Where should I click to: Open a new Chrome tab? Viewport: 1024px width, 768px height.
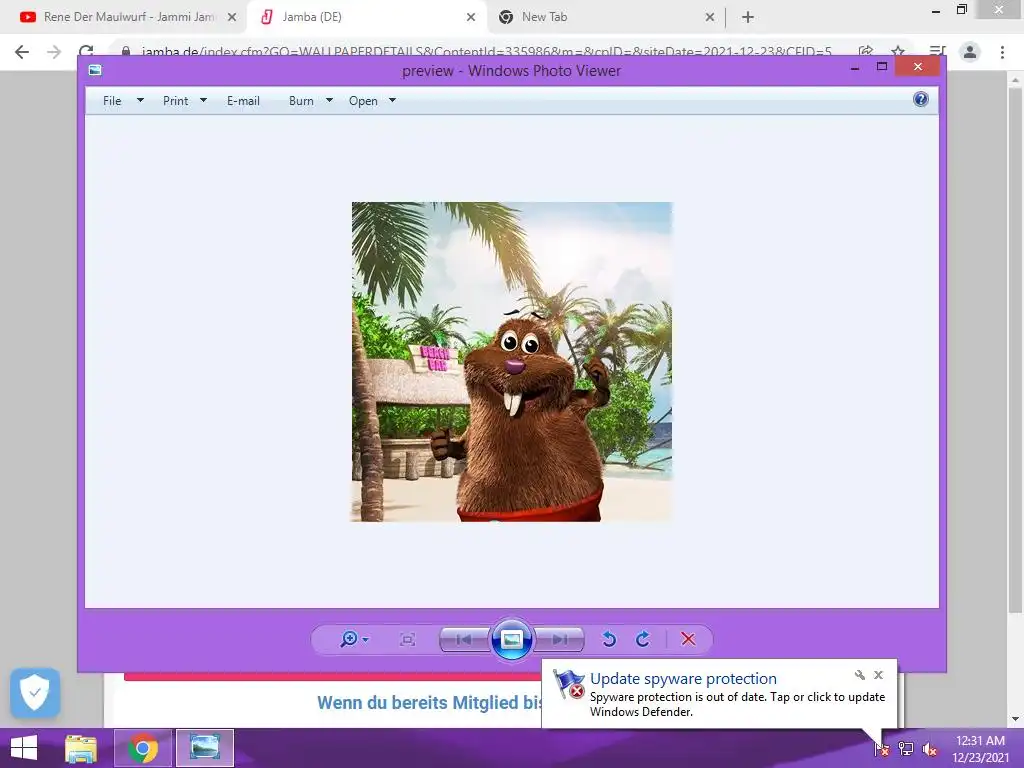pos(748,18)
